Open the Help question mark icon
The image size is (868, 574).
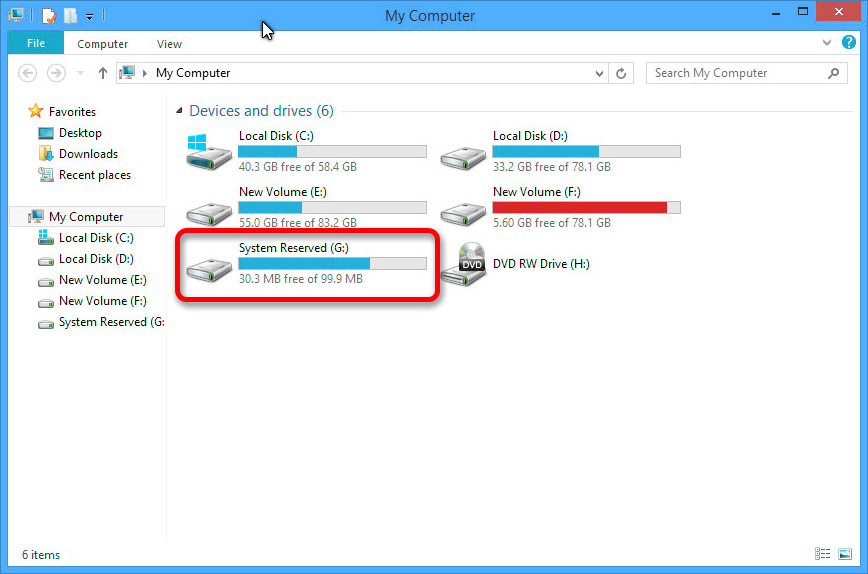[x=849, y=42]
